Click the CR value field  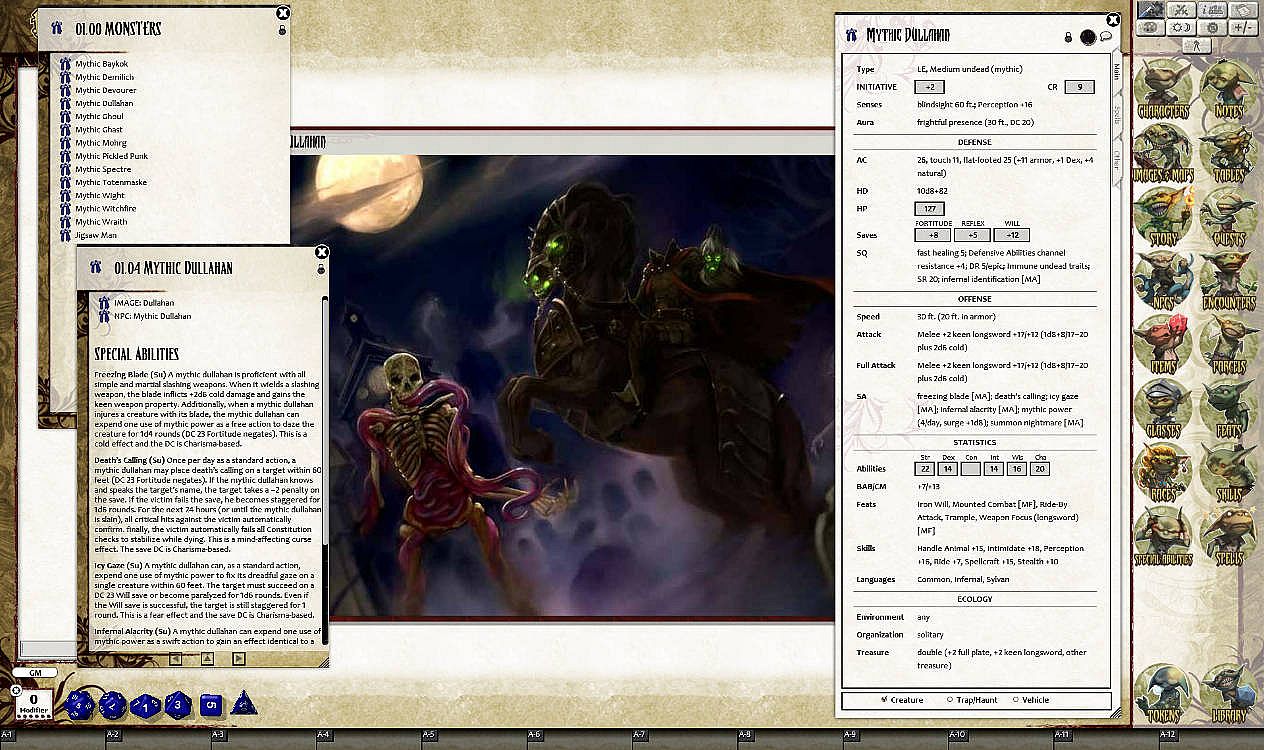1079,87
